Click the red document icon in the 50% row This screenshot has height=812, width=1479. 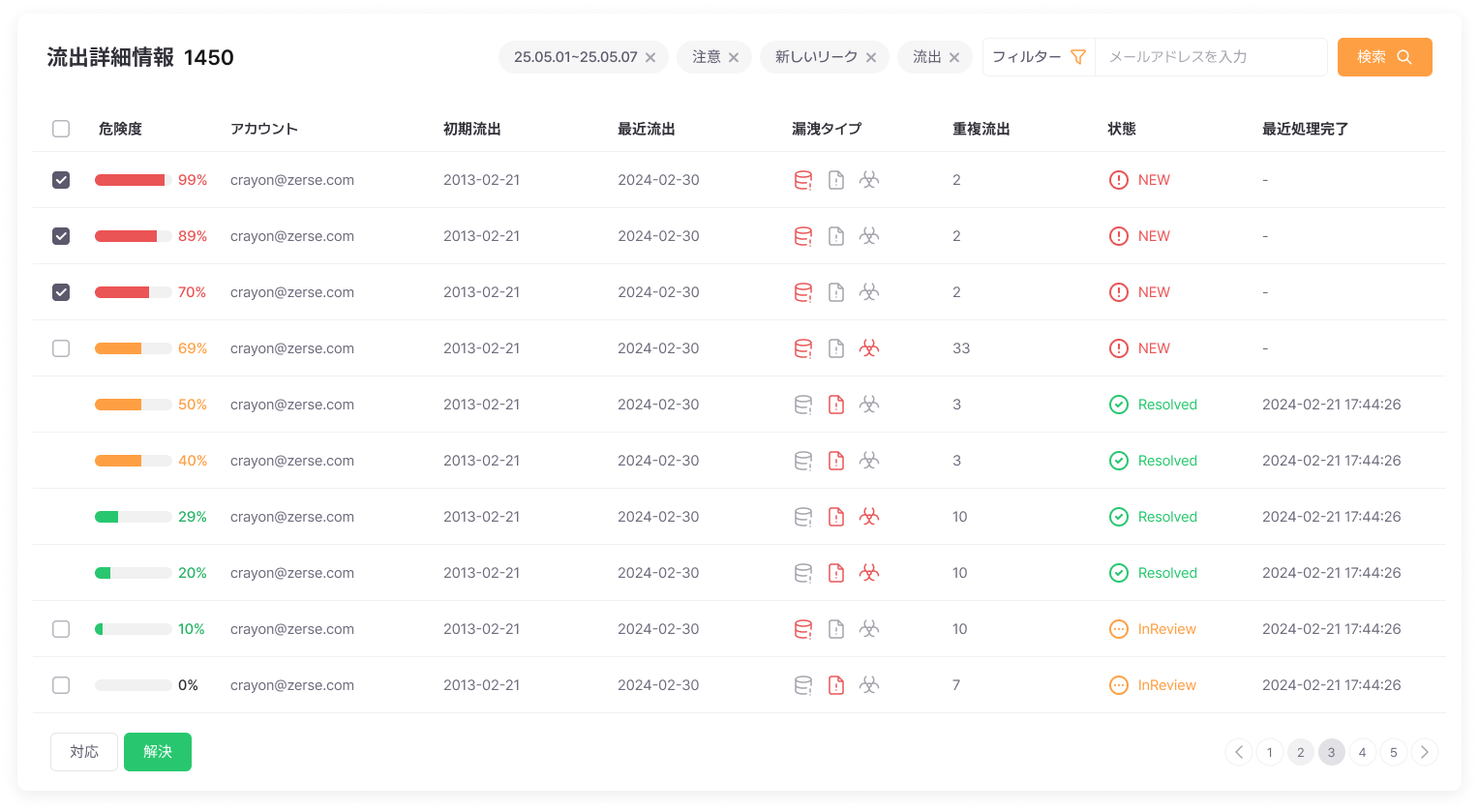(836, 405)
